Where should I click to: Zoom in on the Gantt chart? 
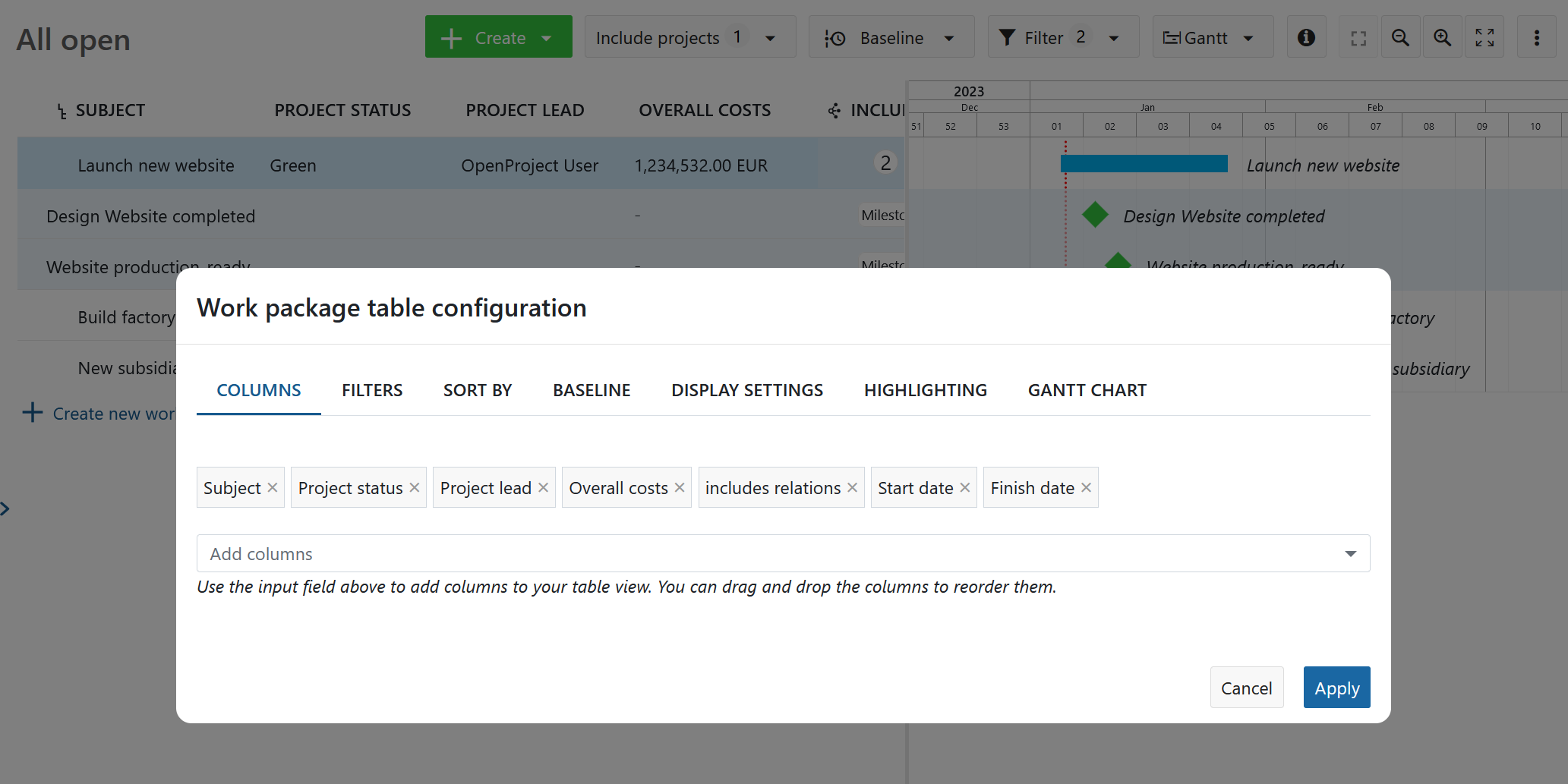[1443, 36]
